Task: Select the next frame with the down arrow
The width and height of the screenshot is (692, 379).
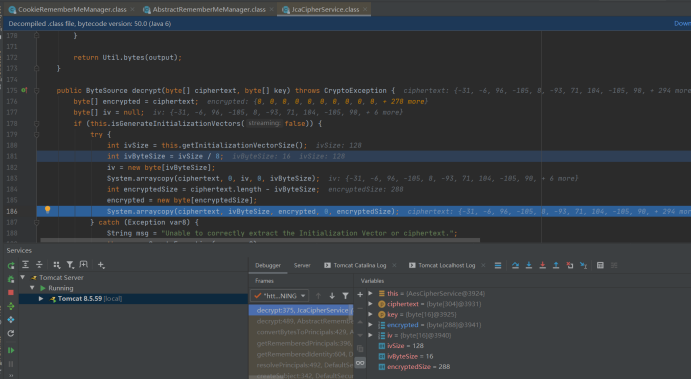Action: [x=332, y=296]
